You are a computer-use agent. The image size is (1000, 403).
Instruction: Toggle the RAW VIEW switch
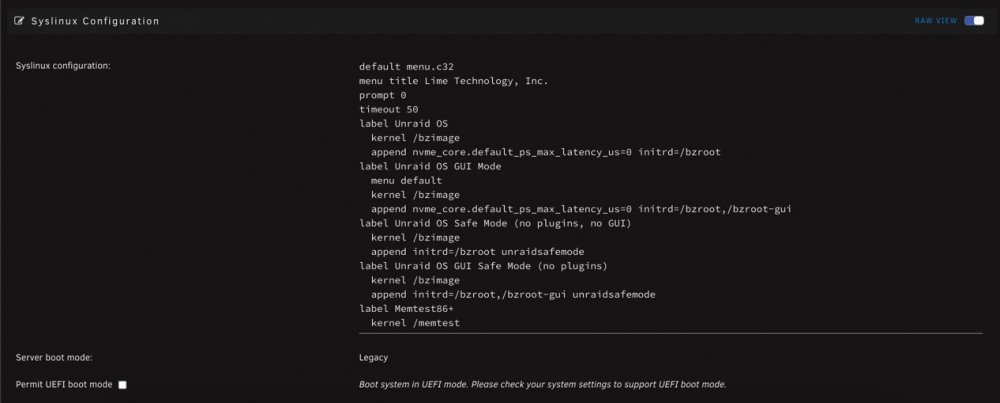pos(974,21)
